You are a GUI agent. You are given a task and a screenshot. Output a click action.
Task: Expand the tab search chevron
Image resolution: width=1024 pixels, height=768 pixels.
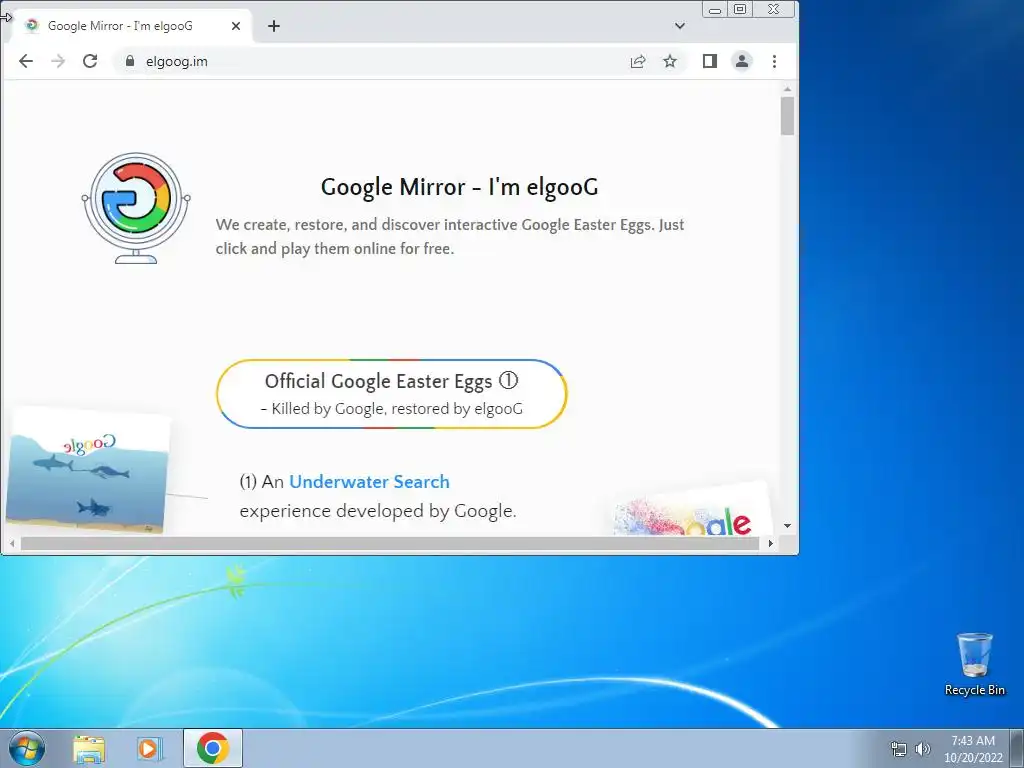[680, 26]
